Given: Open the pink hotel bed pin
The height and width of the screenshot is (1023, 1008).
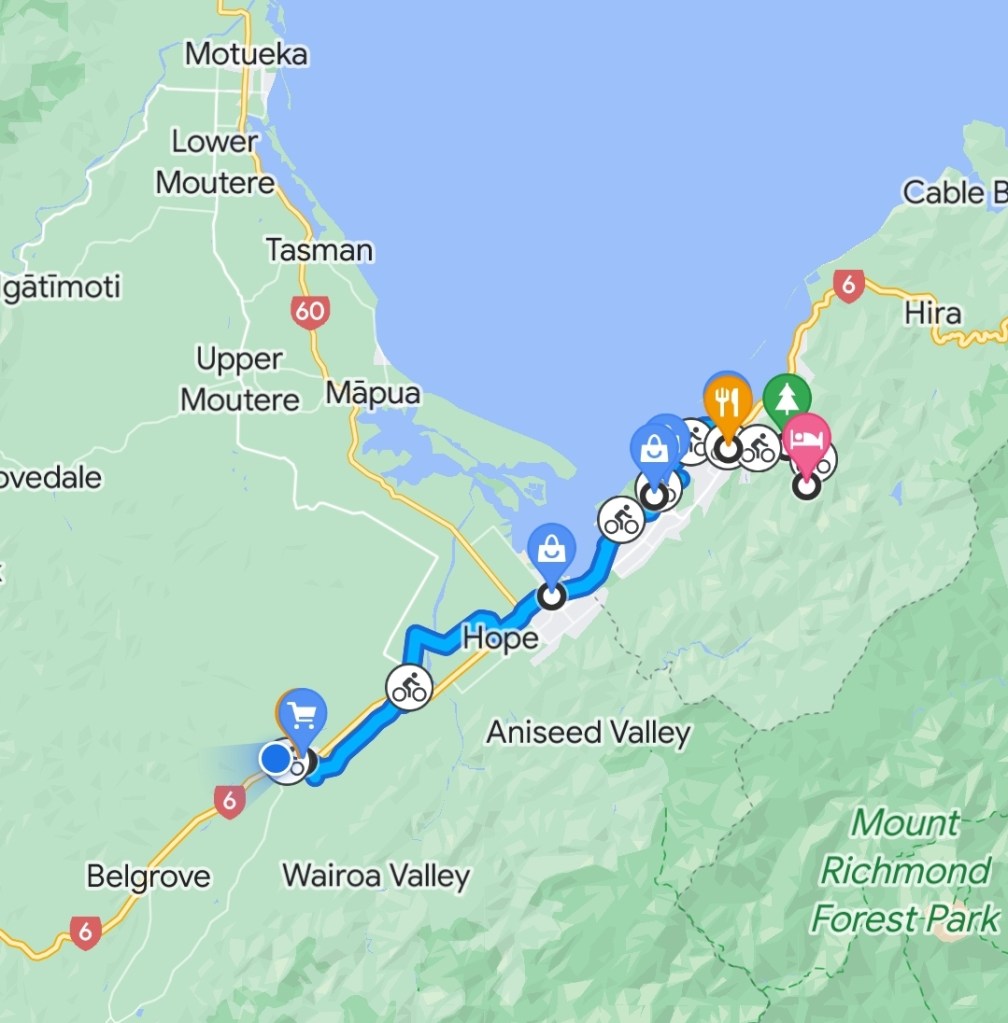Looking at the screenshot, I should (807, 439).
